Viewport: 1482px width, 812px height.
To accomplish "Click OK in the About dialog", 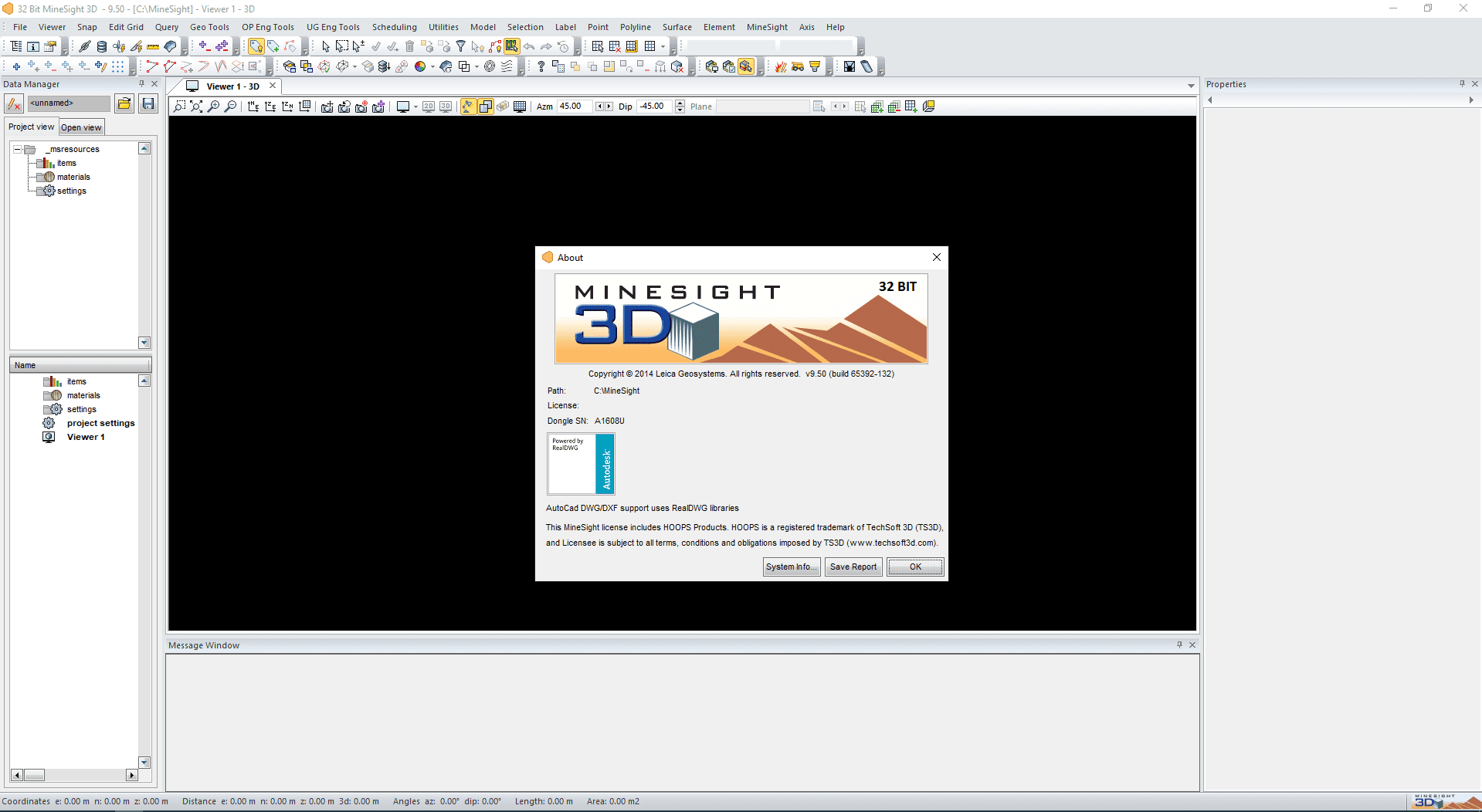I will pyautogui.click(x=915, y=567).
